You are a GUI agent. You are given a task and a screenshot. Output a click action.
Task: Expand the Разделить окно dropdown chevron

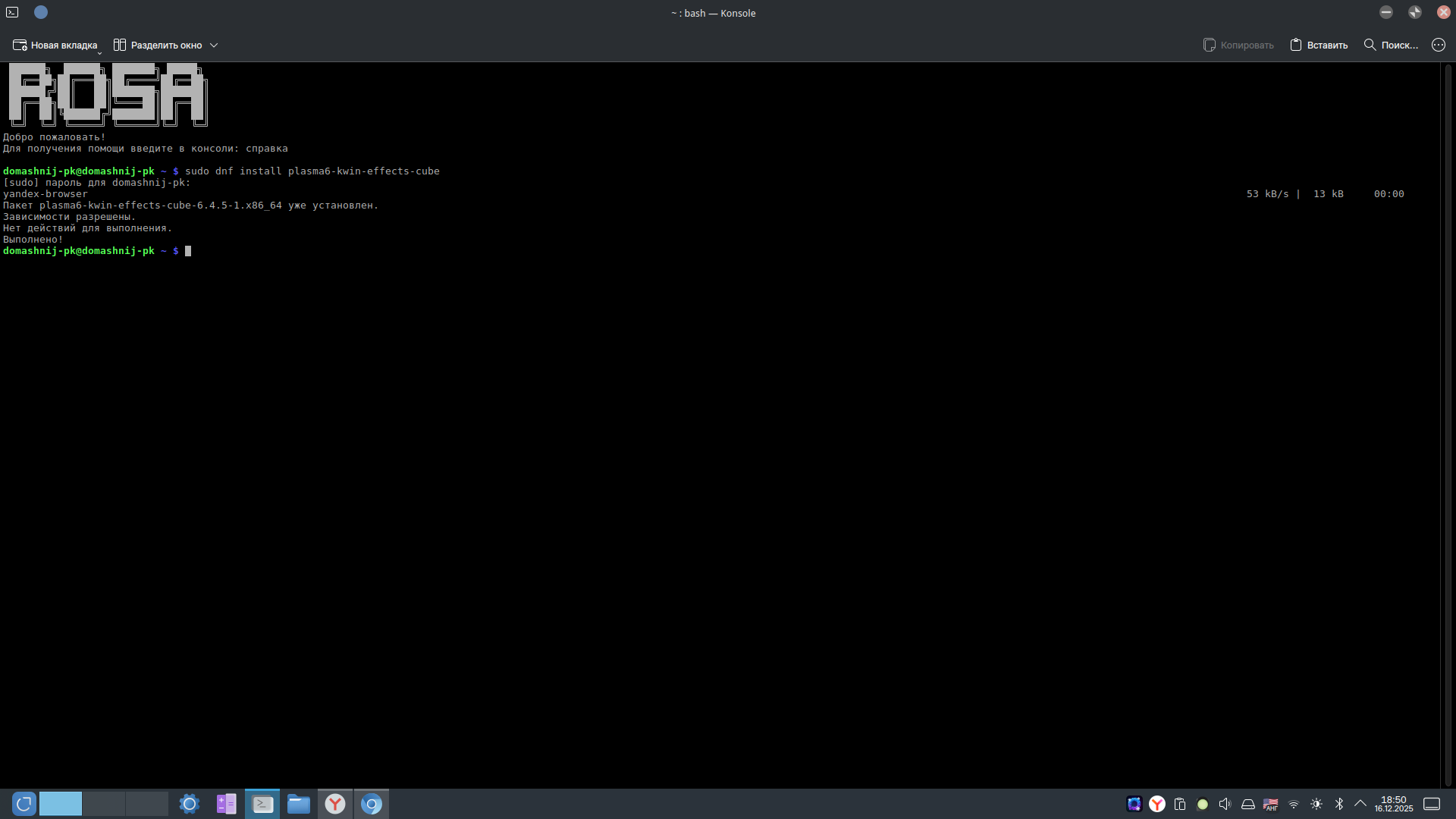tap(214, 45)
